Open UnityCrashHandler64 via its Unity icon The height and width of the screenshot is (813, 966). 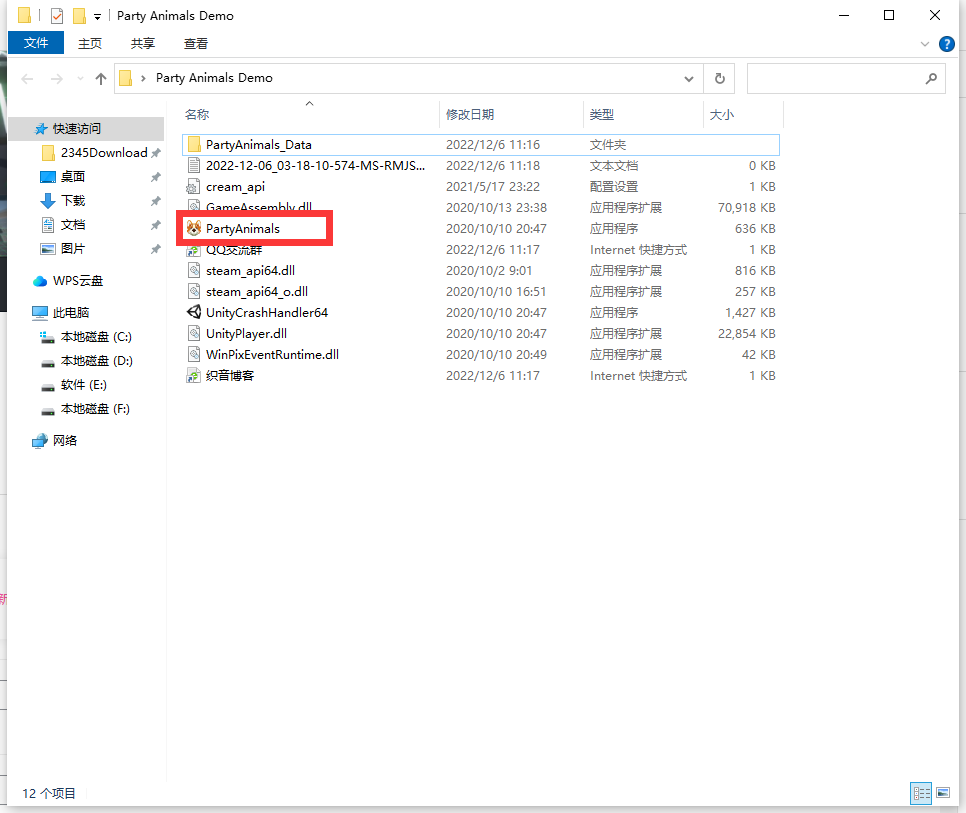click(194, 312)
